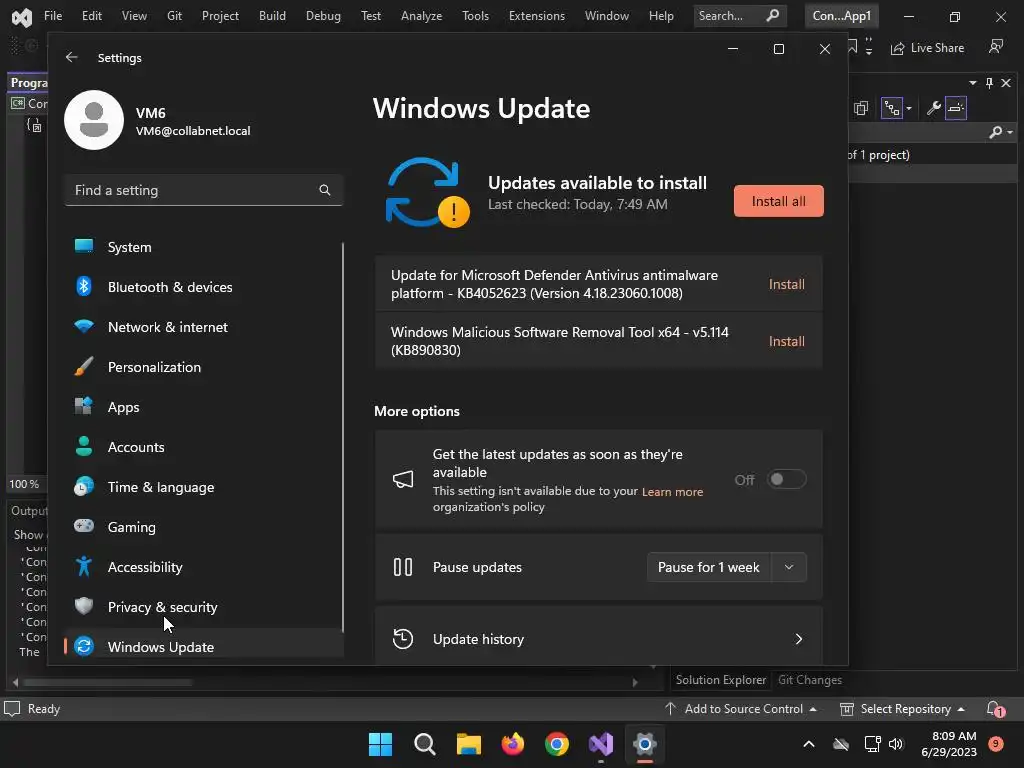Open Solution Explorer search options dropdown
Image resolution: width=1024 pixels, height=768 pixels.
pyautogui.click(x=1010, y=133)
